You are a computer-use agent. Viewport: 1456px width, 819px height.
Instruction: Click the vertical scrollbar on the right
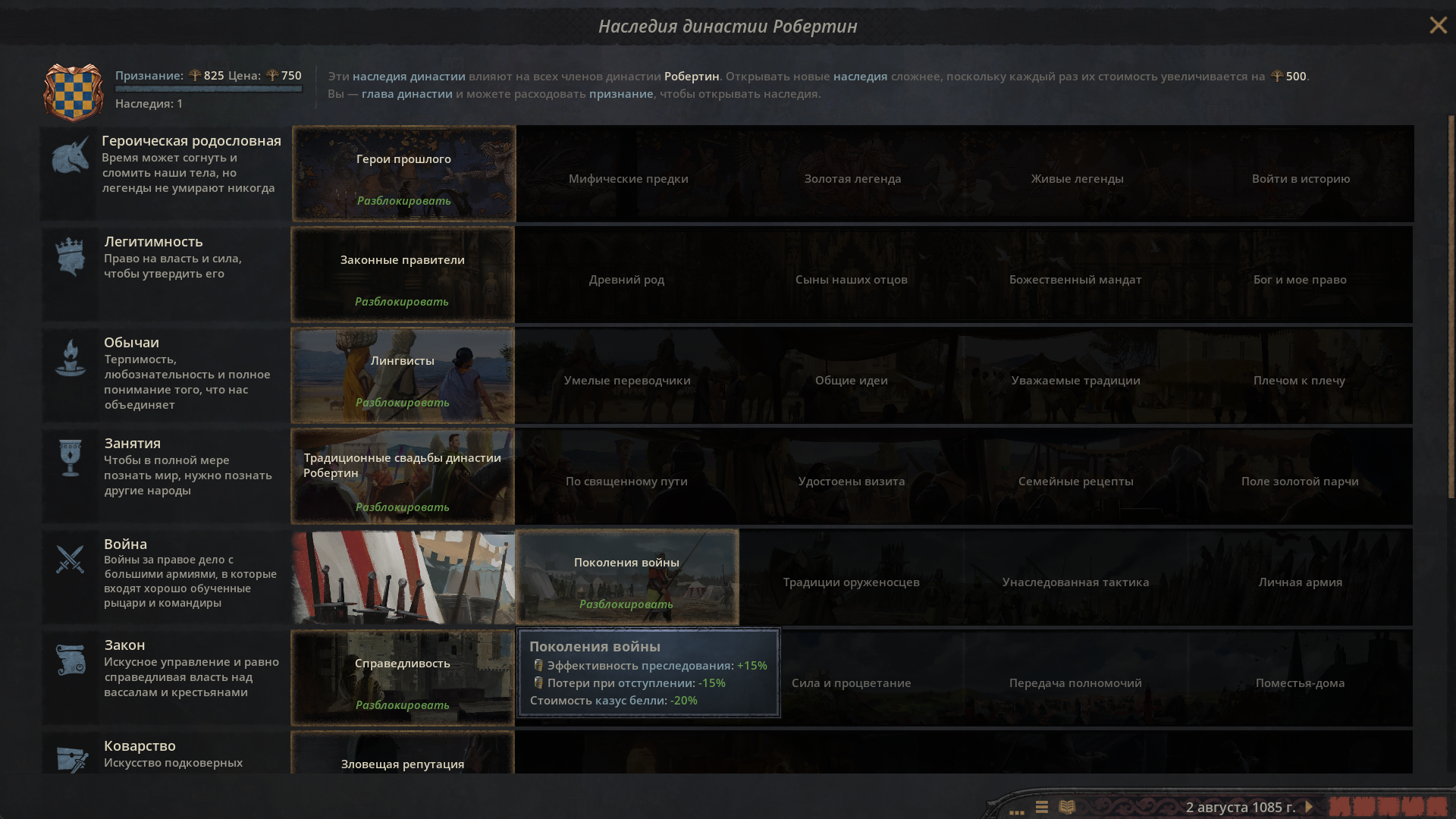(1451, 307)
